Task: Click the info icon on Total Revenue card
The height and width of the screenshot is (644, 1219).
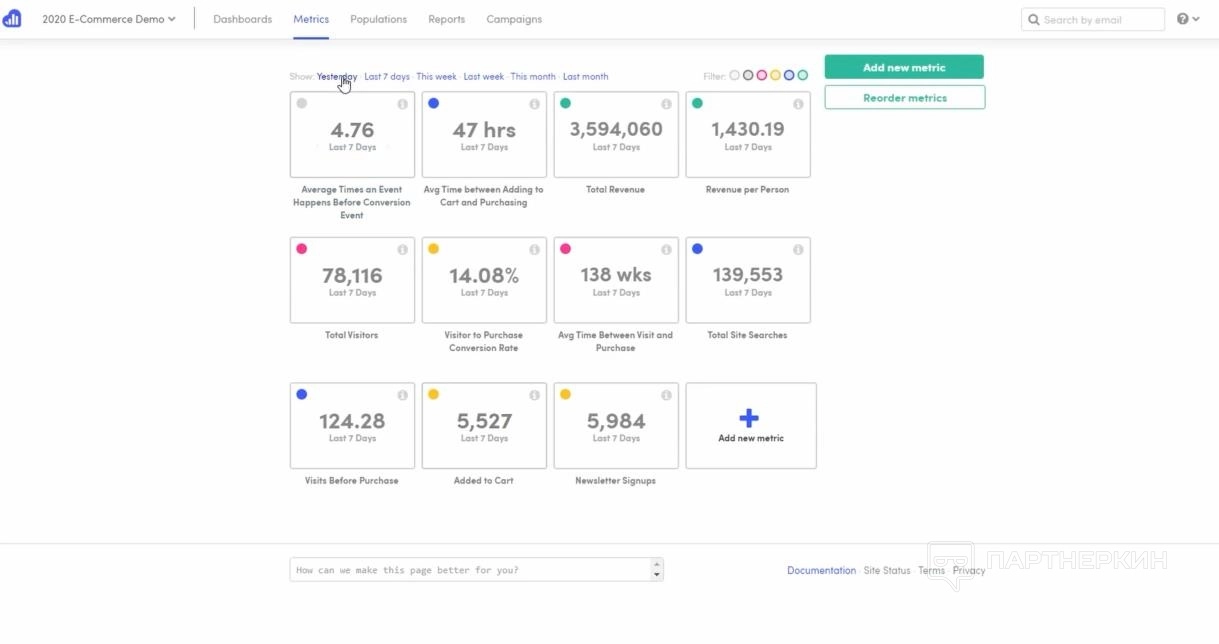Action: 666,104
